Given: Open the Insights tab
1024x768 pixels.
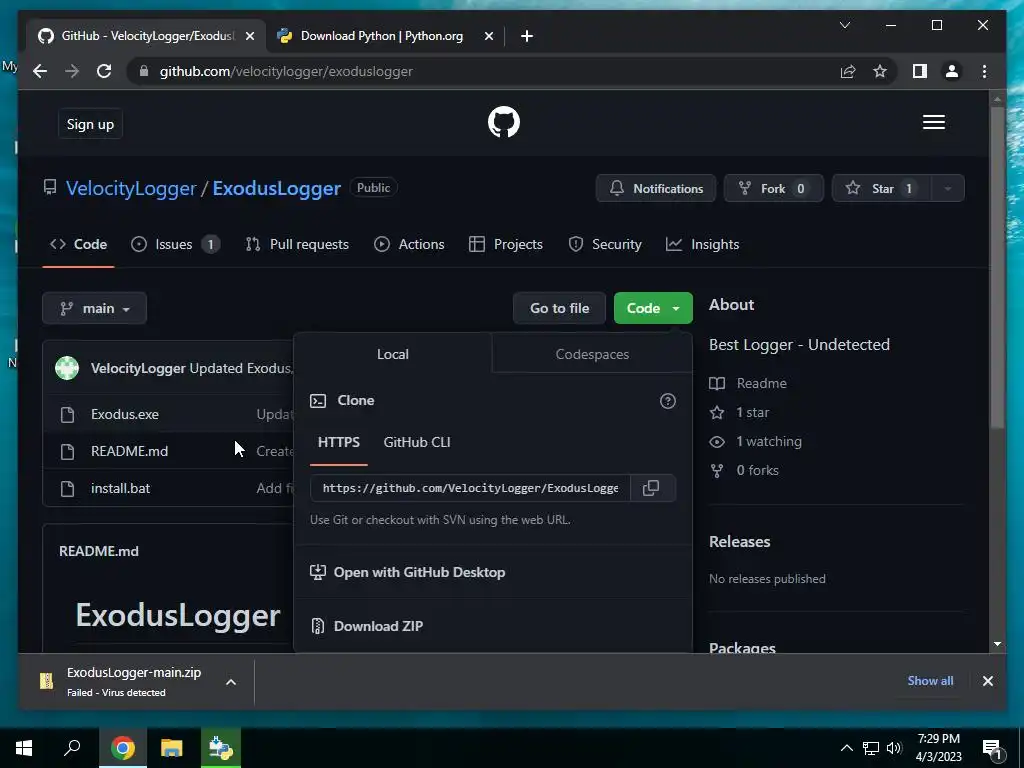Looking at the screenshot, I should pos(703,244).
